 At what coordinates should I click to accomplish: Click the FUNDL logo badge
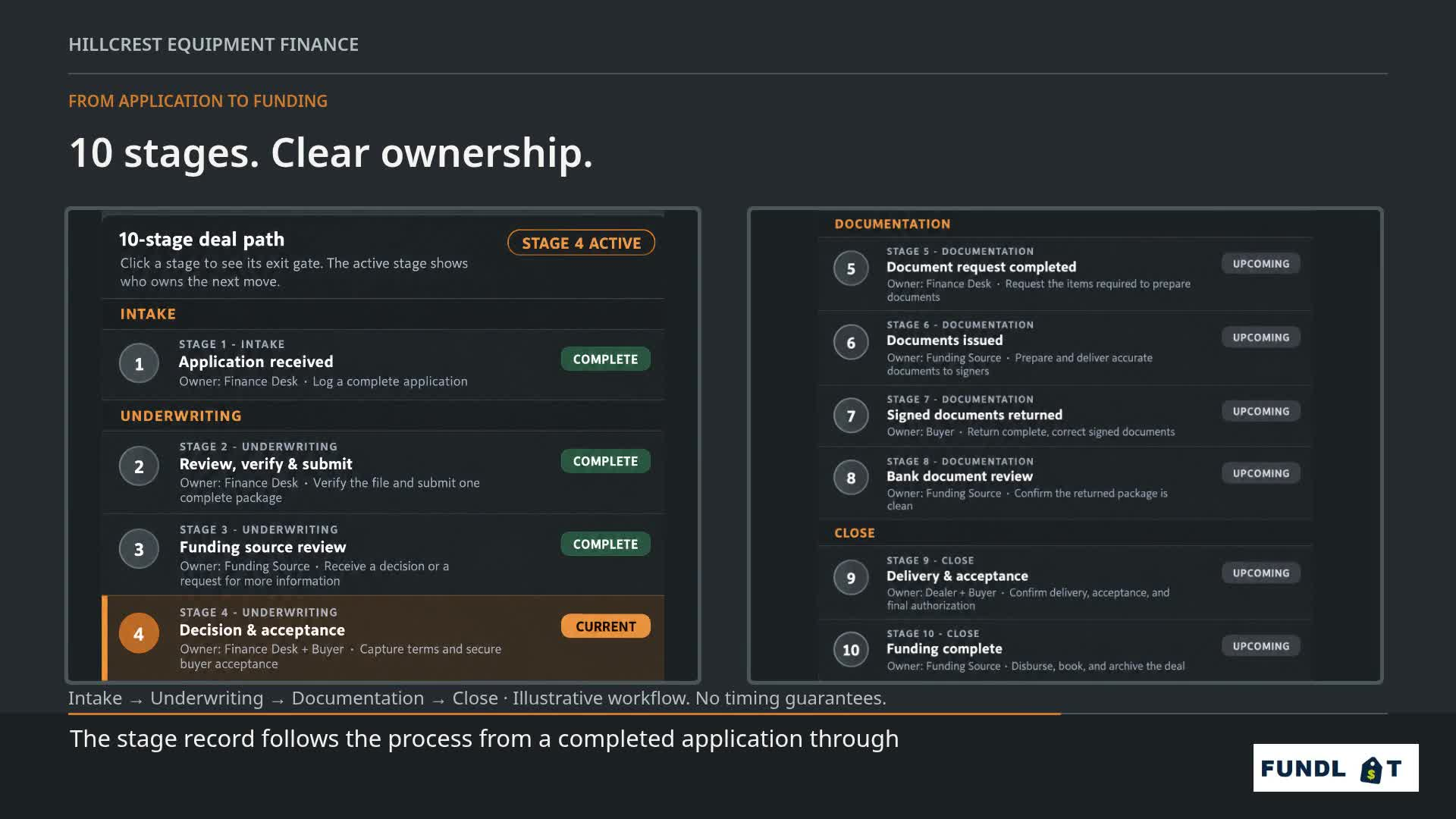point(1335,767)
